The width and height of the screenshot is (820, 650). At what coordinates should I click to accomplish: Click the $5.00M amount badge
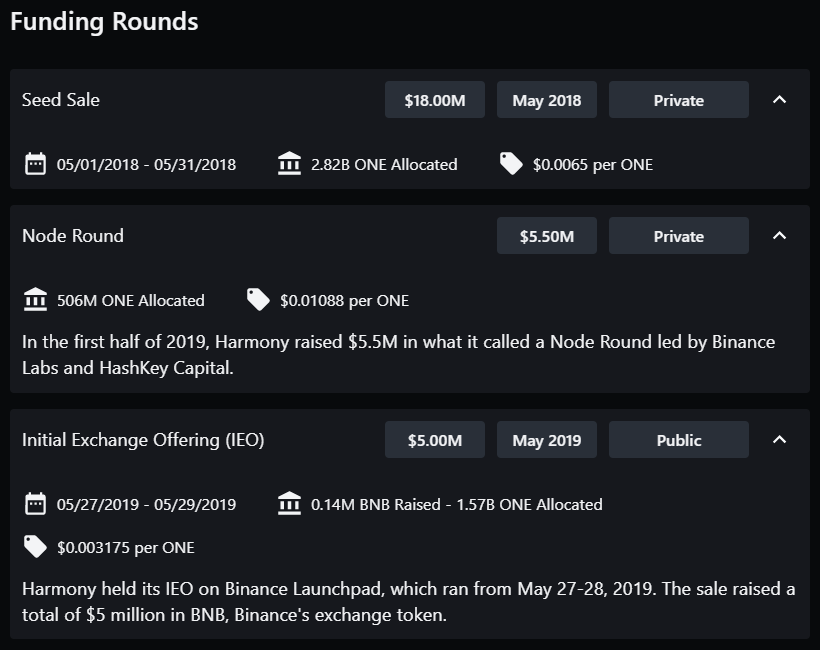435,439
